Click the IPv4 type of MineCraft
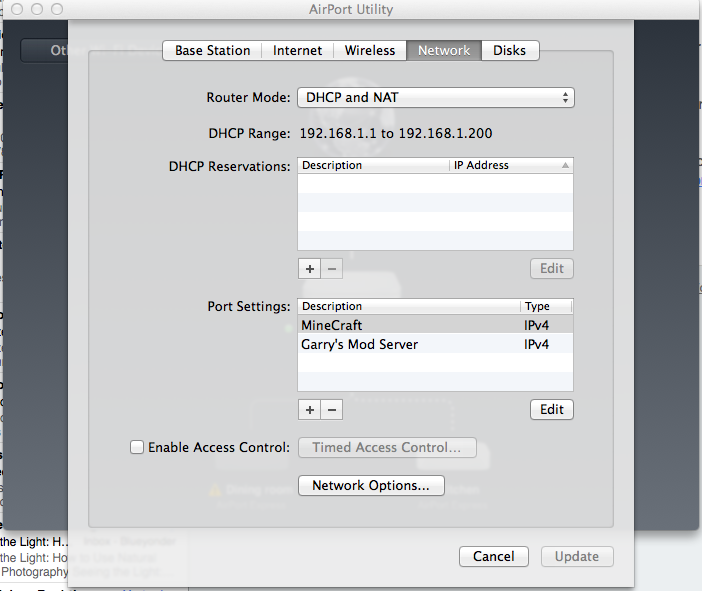This screenshot has height=591, width=702. click(x=536, y=325)
